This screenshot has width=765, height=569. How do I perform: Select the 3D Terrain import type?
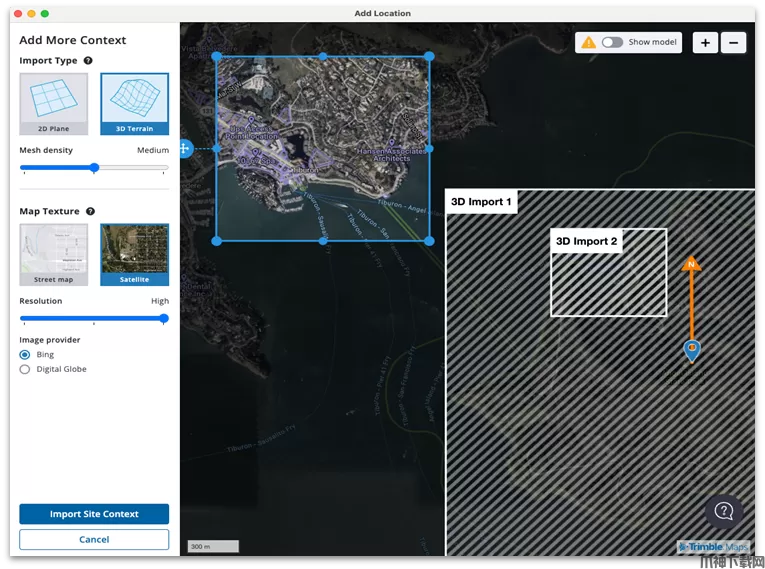click(134, 103)
